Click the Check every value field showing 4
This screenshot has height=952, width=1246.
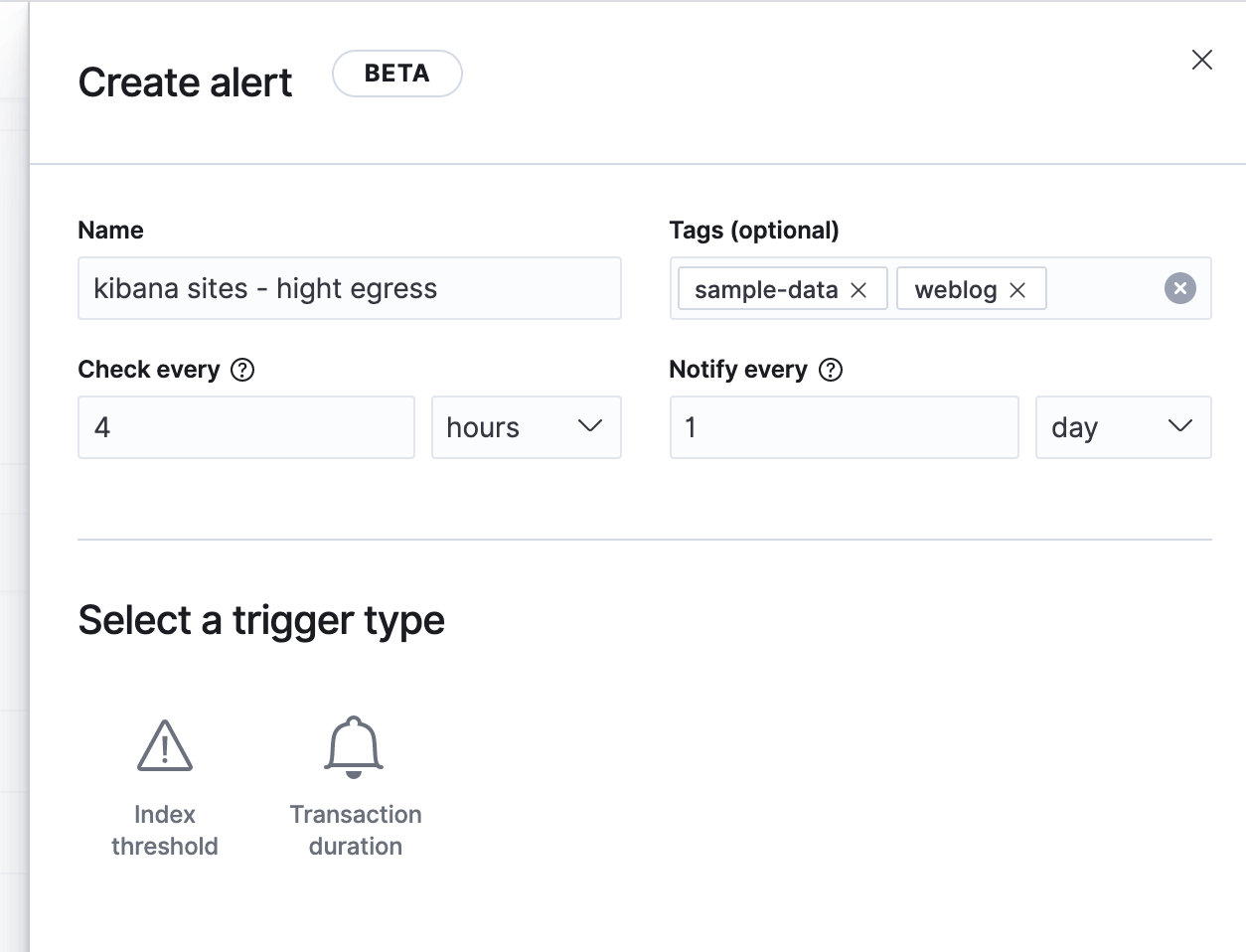pyautogui.click(x=245, y=427)
